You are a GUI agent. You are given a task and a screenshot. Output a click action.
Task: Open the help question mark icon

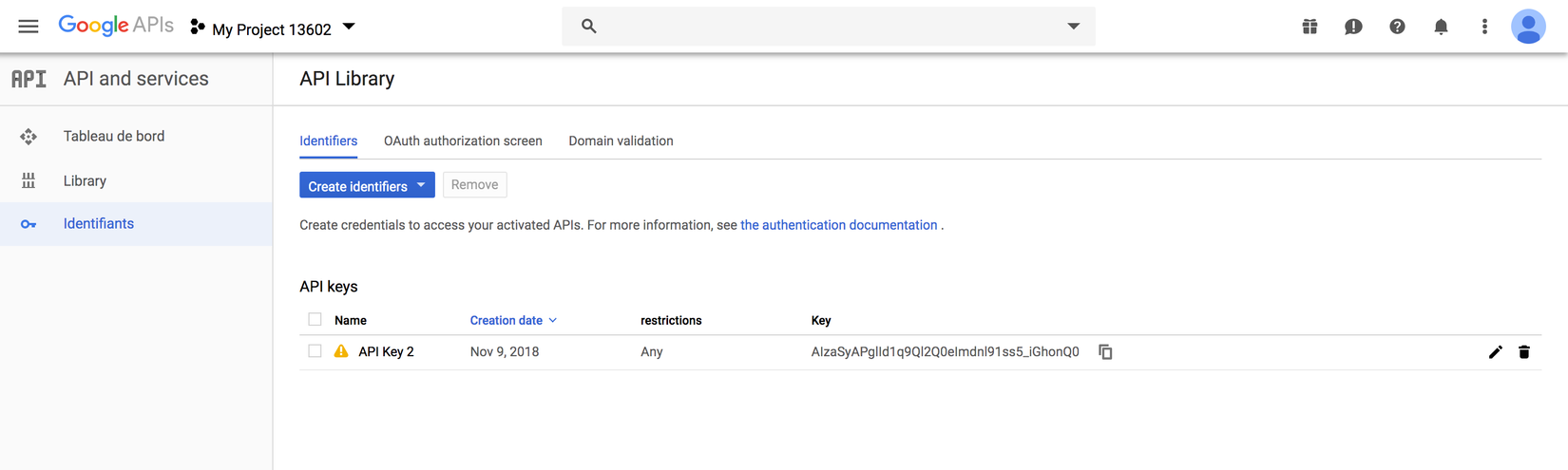point(1397,27)
